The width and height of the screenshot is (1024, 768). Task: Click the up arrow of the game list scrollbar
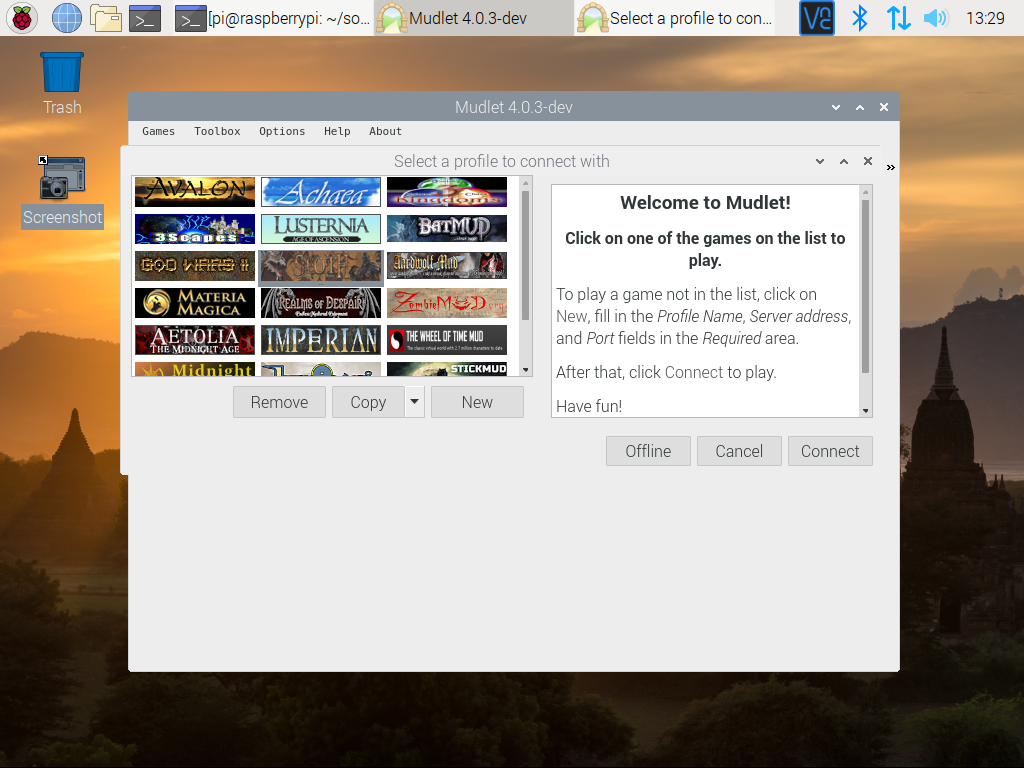click(x=526, y=183)
